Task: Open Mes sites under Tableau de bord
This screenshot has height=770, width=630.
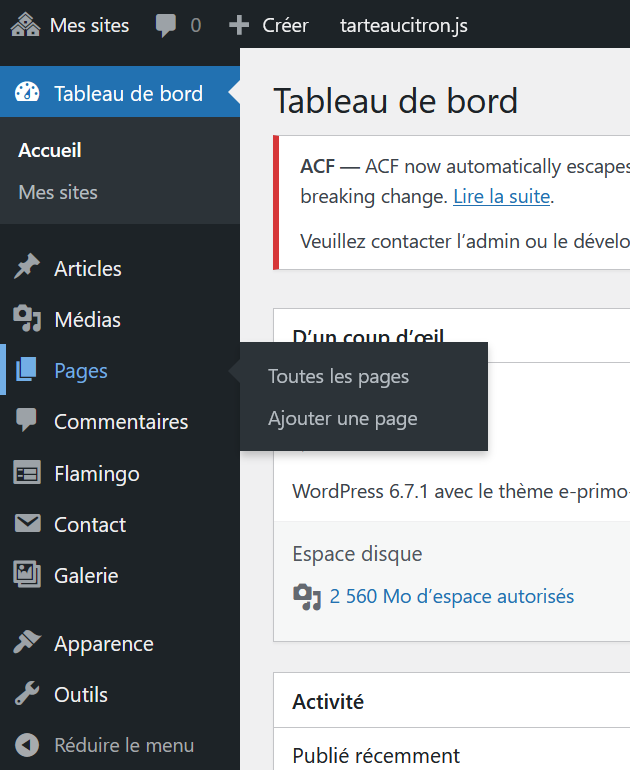Action: tap(58, 192)
